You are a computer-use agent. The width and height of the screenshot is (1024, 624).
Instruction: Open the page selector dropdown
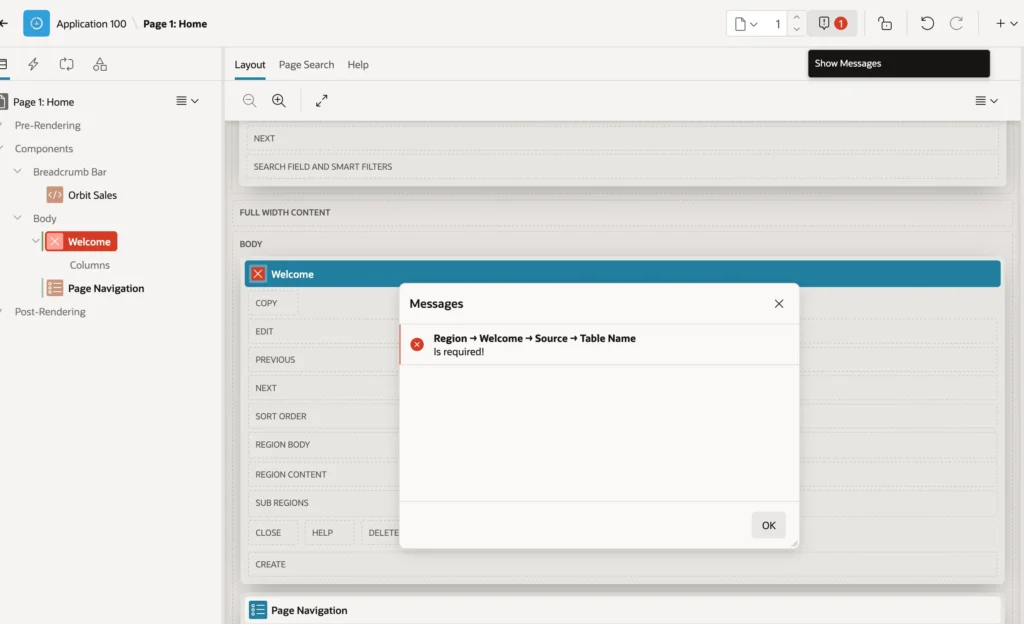click(x=746, y=24)
